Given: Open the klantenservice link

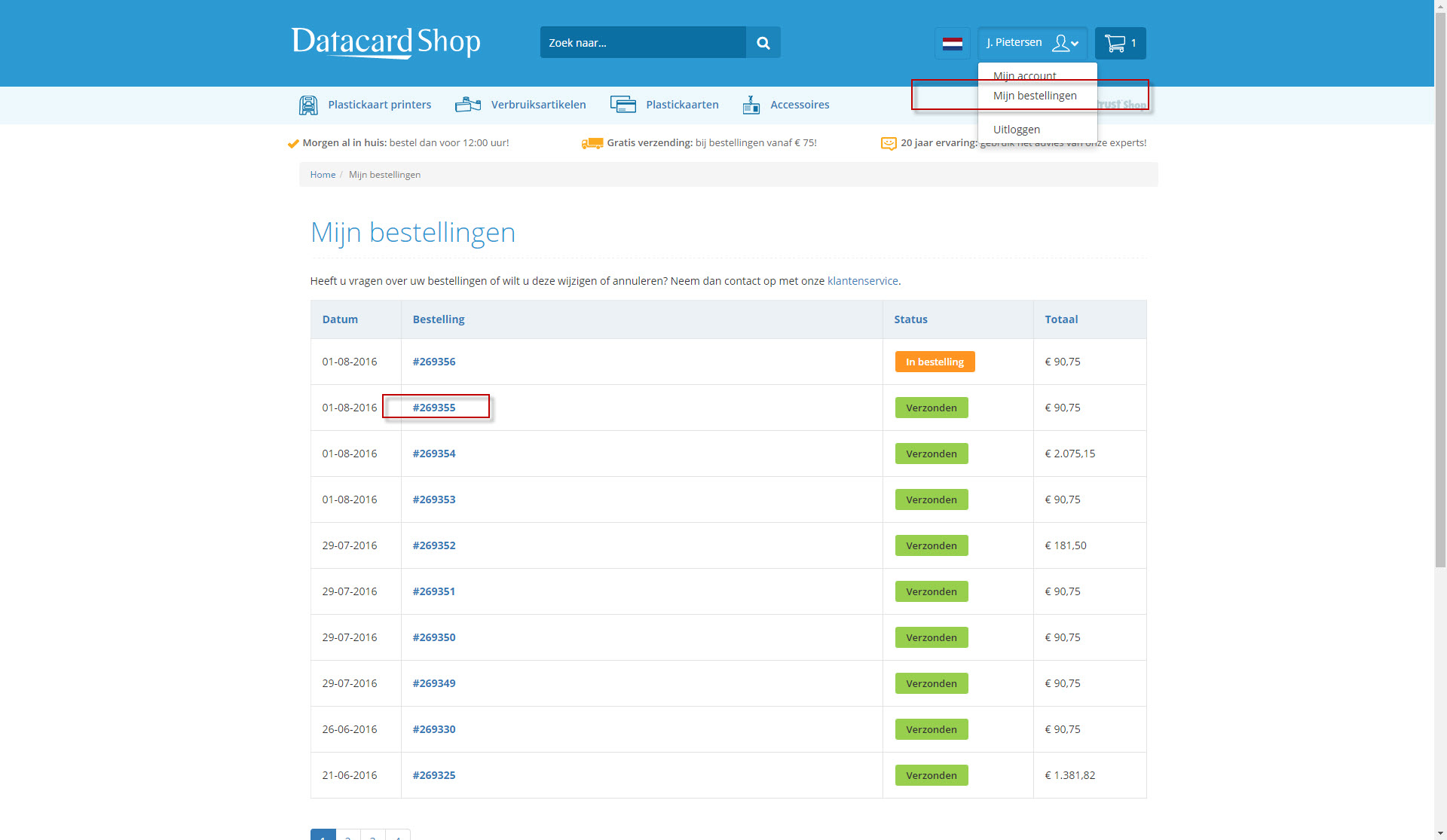Looking at the screenshot, I should (862, 281).
